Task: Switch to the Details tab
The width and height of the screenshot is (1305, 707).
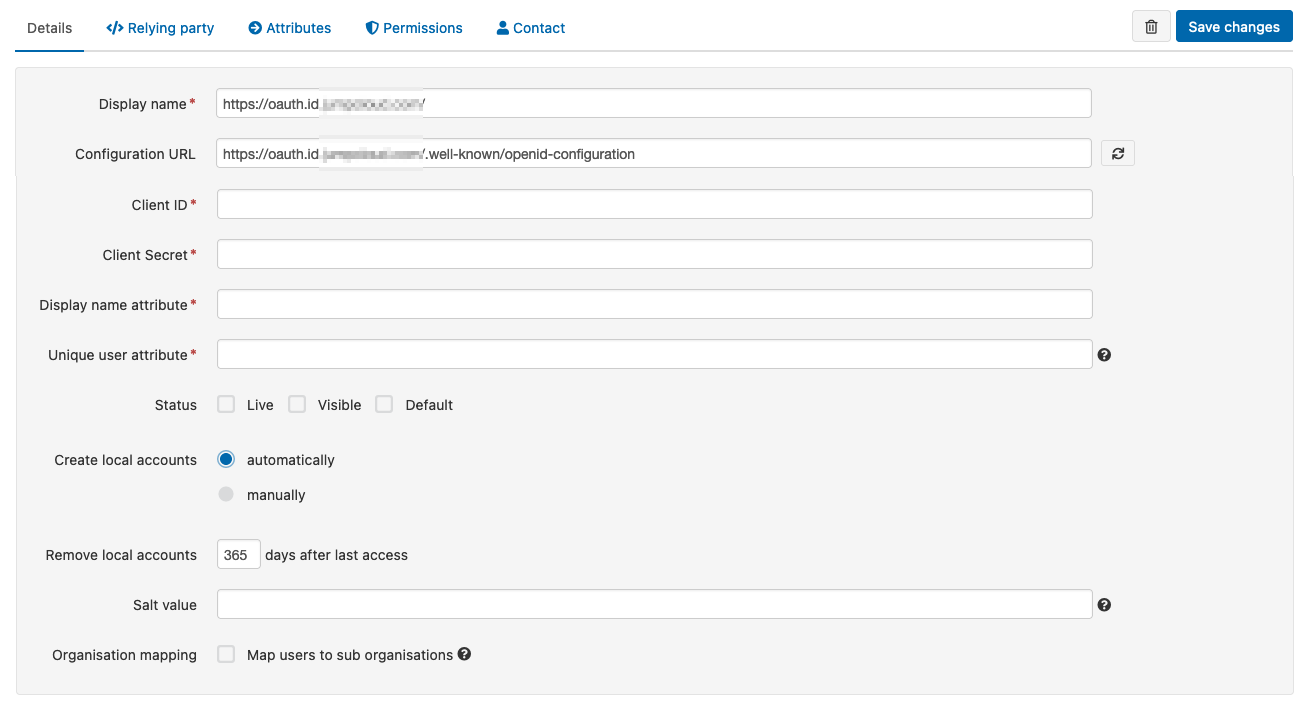Action: coord(49,27)
